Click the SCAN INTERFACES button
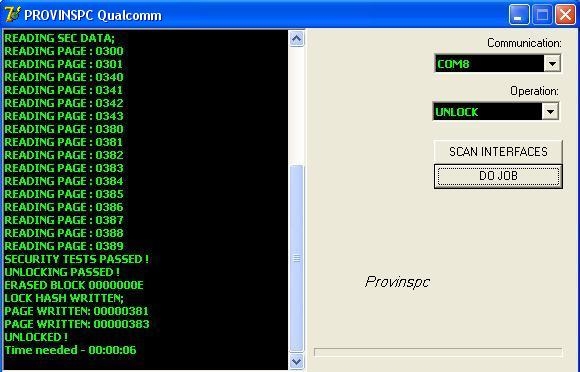Image resolution: width=580 pixels, height=372 pixels. [498, 152]
